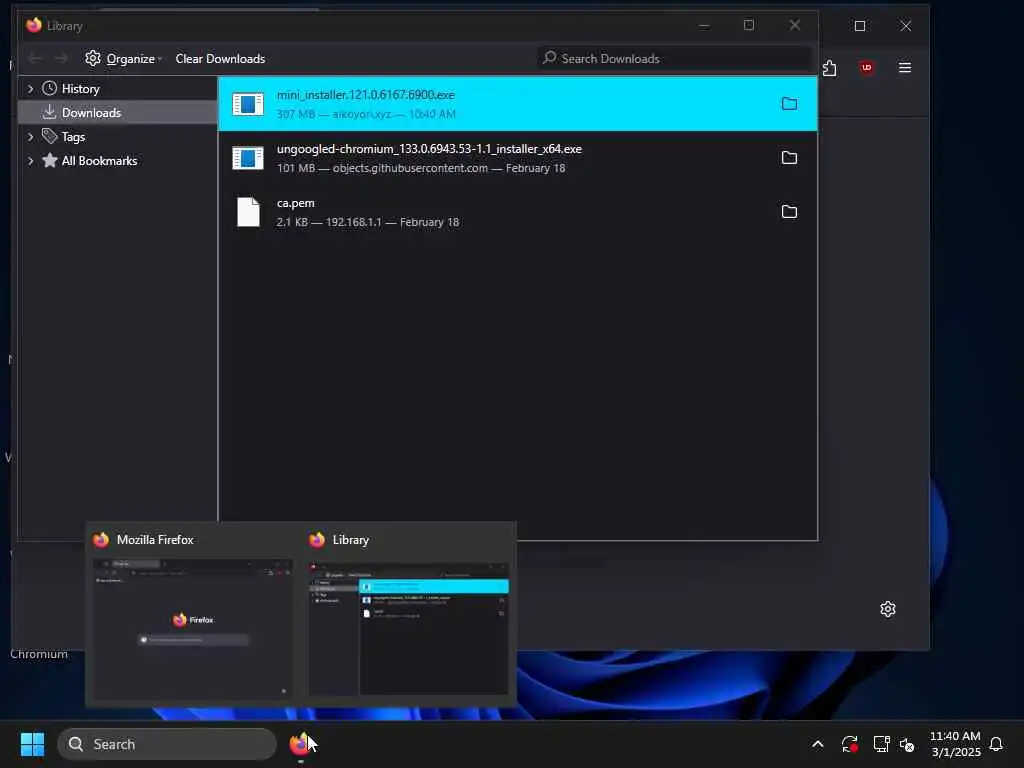Screen dimensions: 1024x768
Task: Open clock showing 11:40 AM
Action: click(x=955, y=744)
